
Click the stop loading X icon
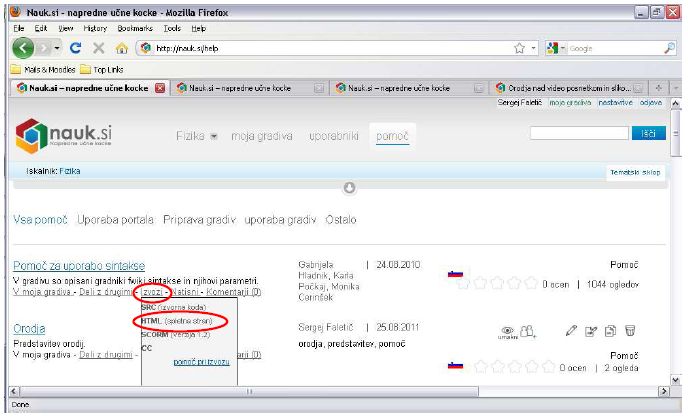coord(98,48)
